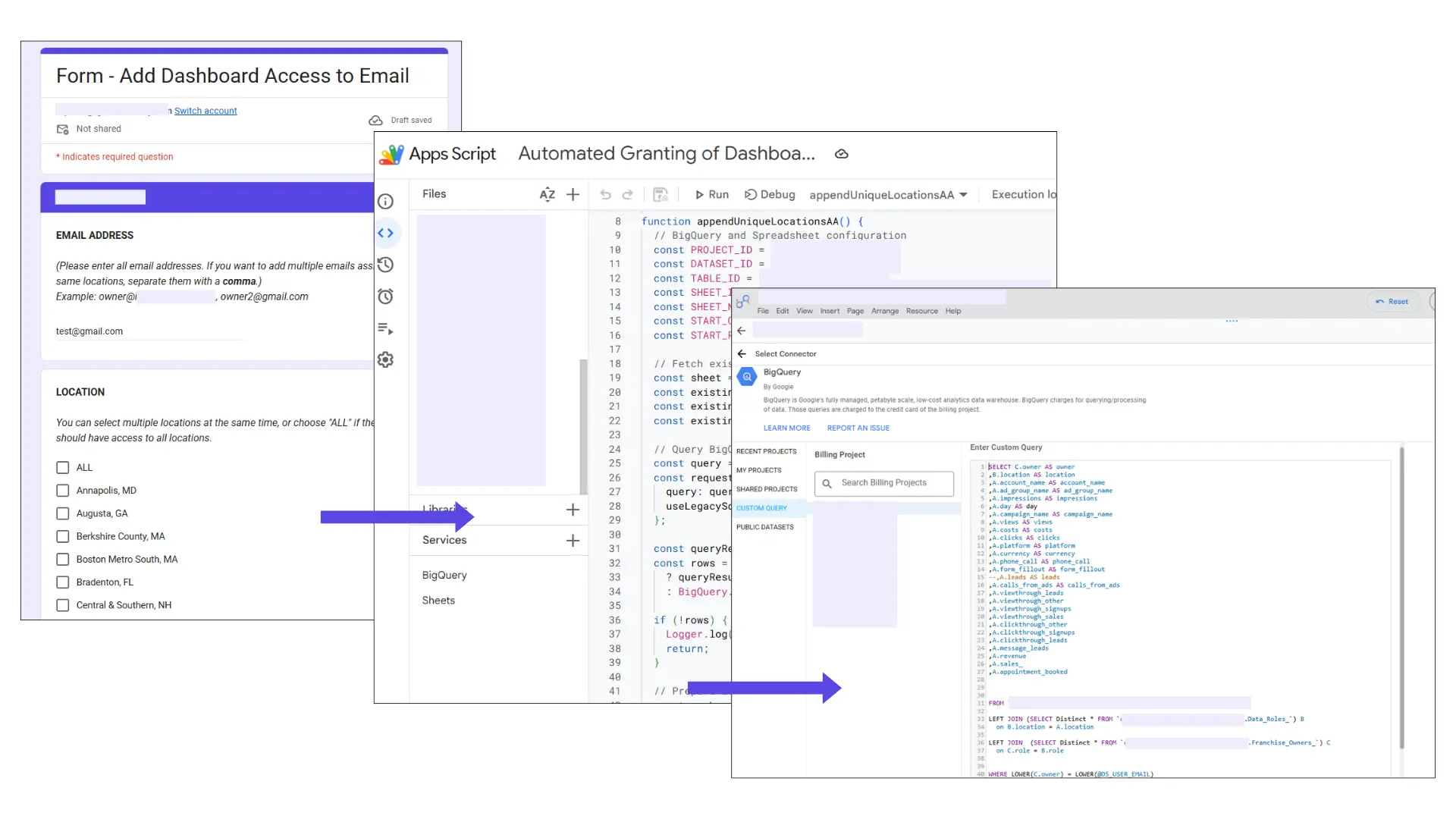Add a service with plus icon

(573, 541)
